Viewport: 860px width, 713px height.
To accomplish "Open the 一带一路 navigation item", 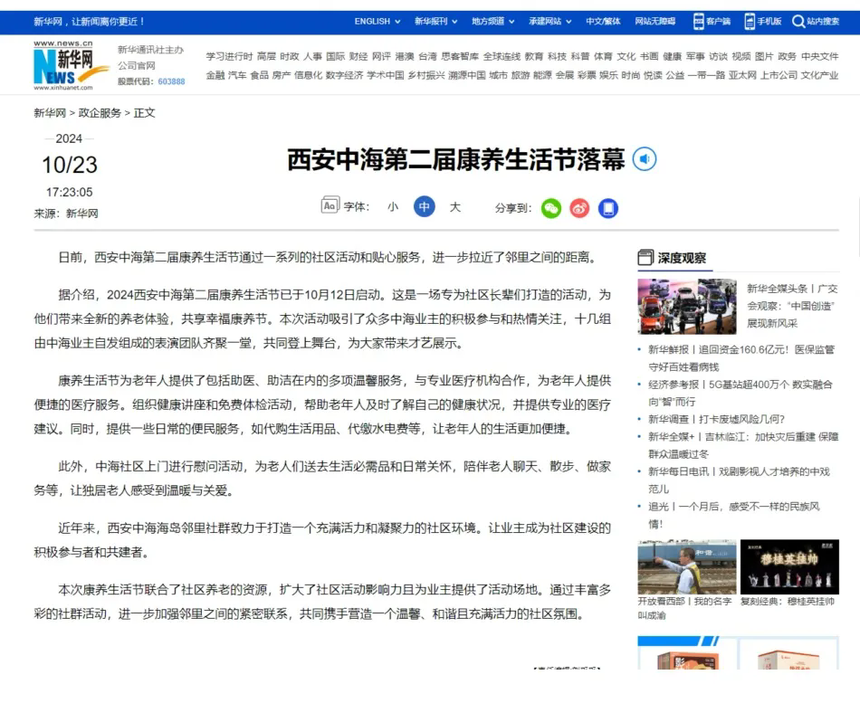I will 706,75.
